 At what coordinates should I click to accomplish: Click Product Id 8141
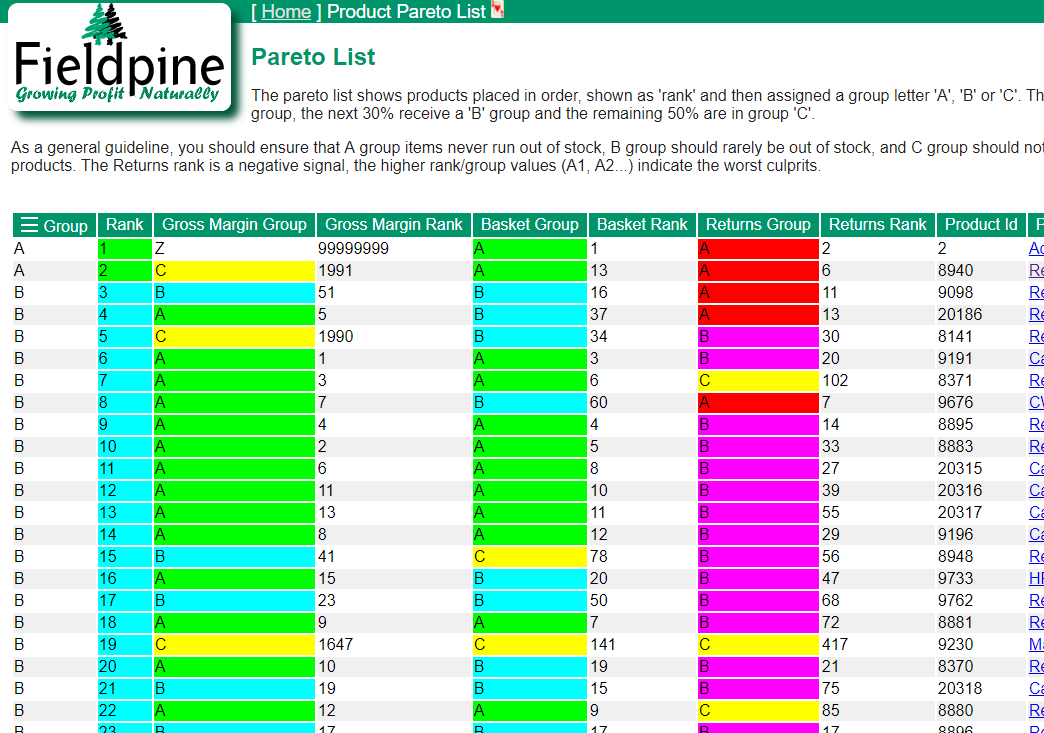point(955,337)
